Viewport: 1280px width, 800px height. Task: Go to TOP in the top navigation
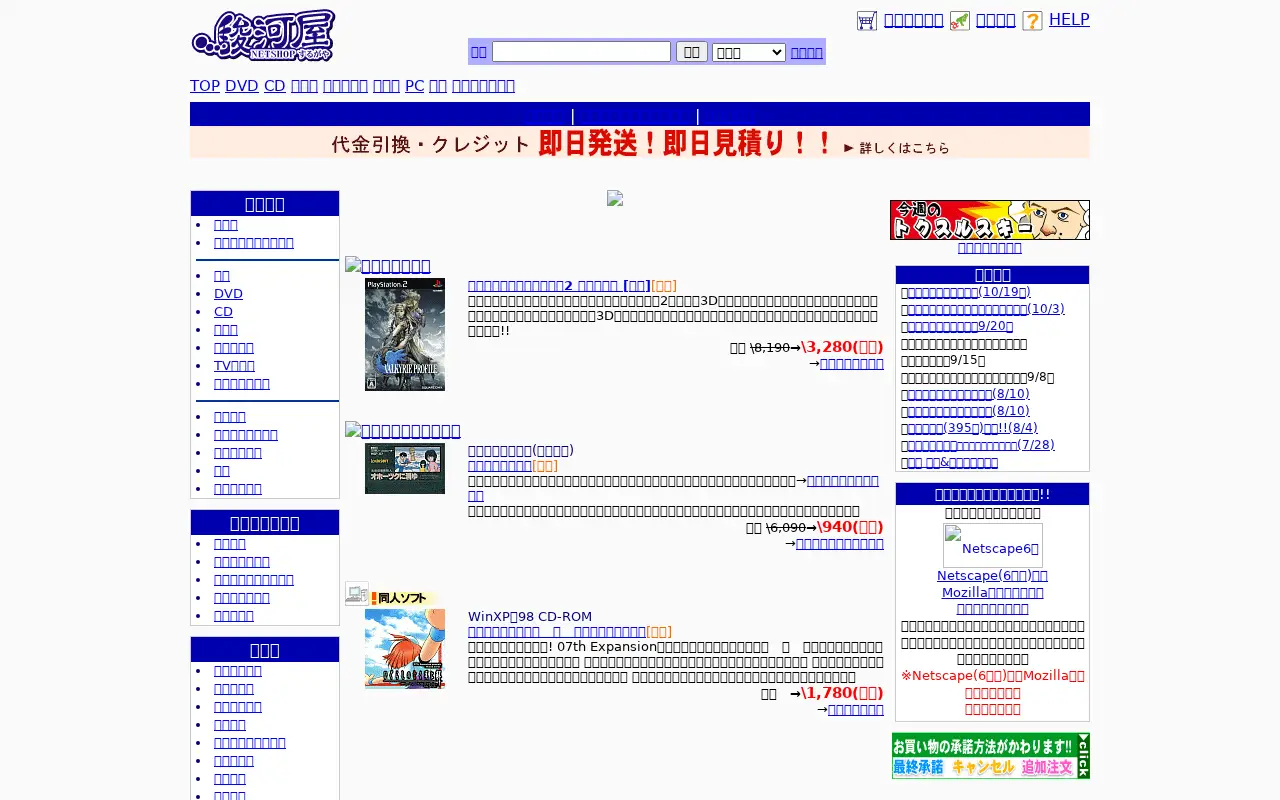[x=205, y=86]
